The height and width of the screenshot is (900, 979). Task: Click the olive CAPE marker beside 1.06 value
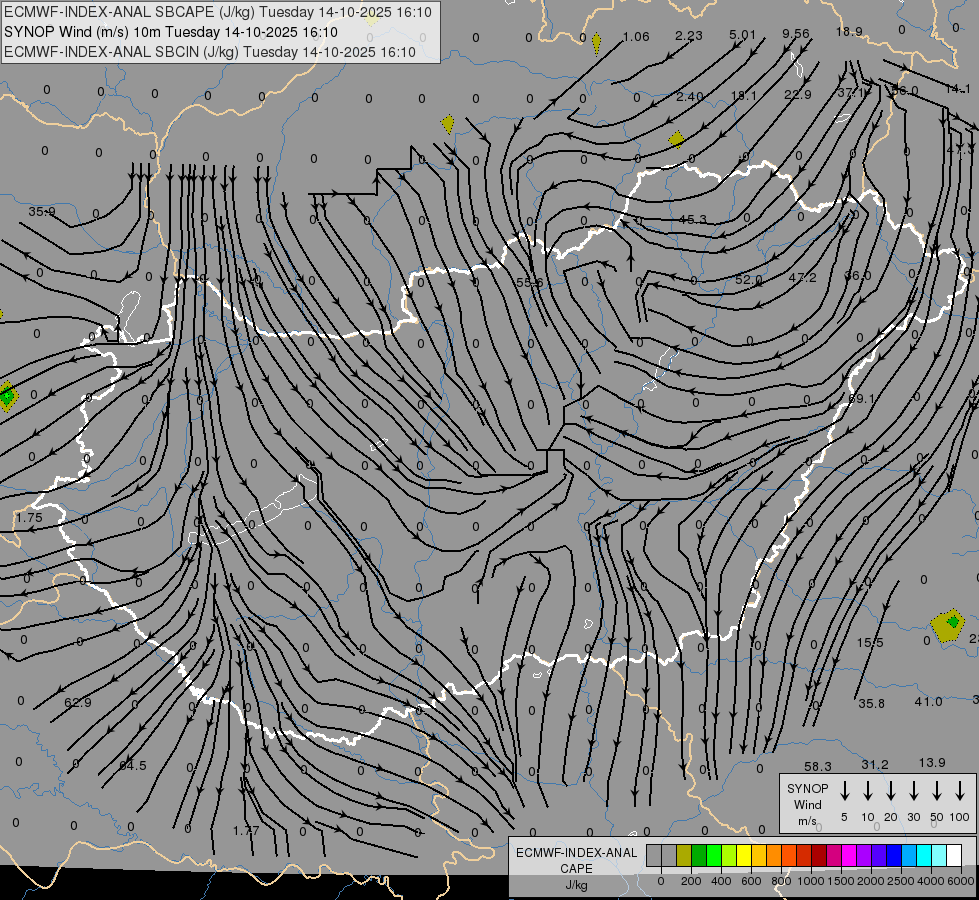click(596, 43)
